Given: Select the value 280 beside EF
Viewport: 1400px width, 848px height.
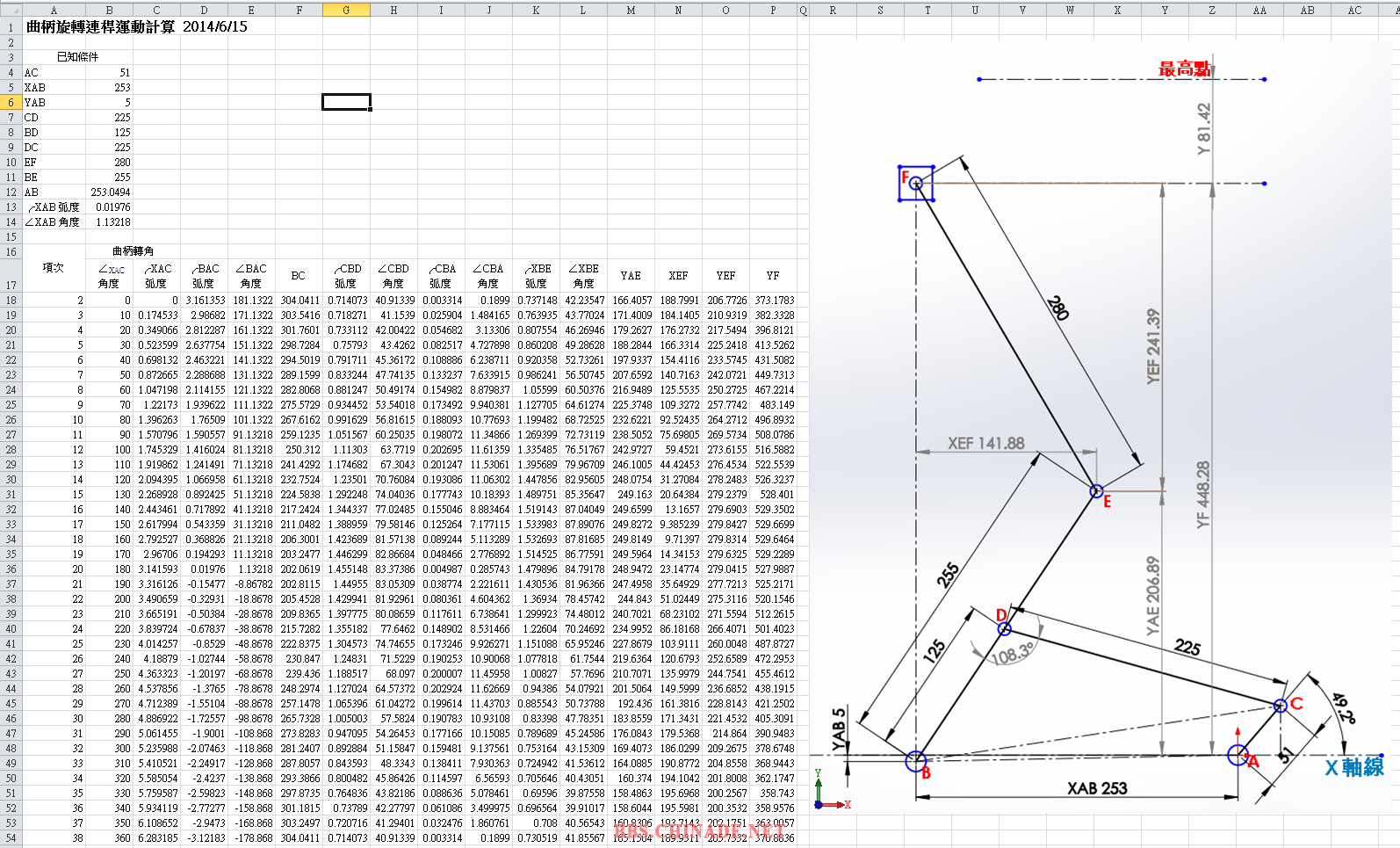Looking at the screenshot, I should pyautogui.click(x=109, y=162).
